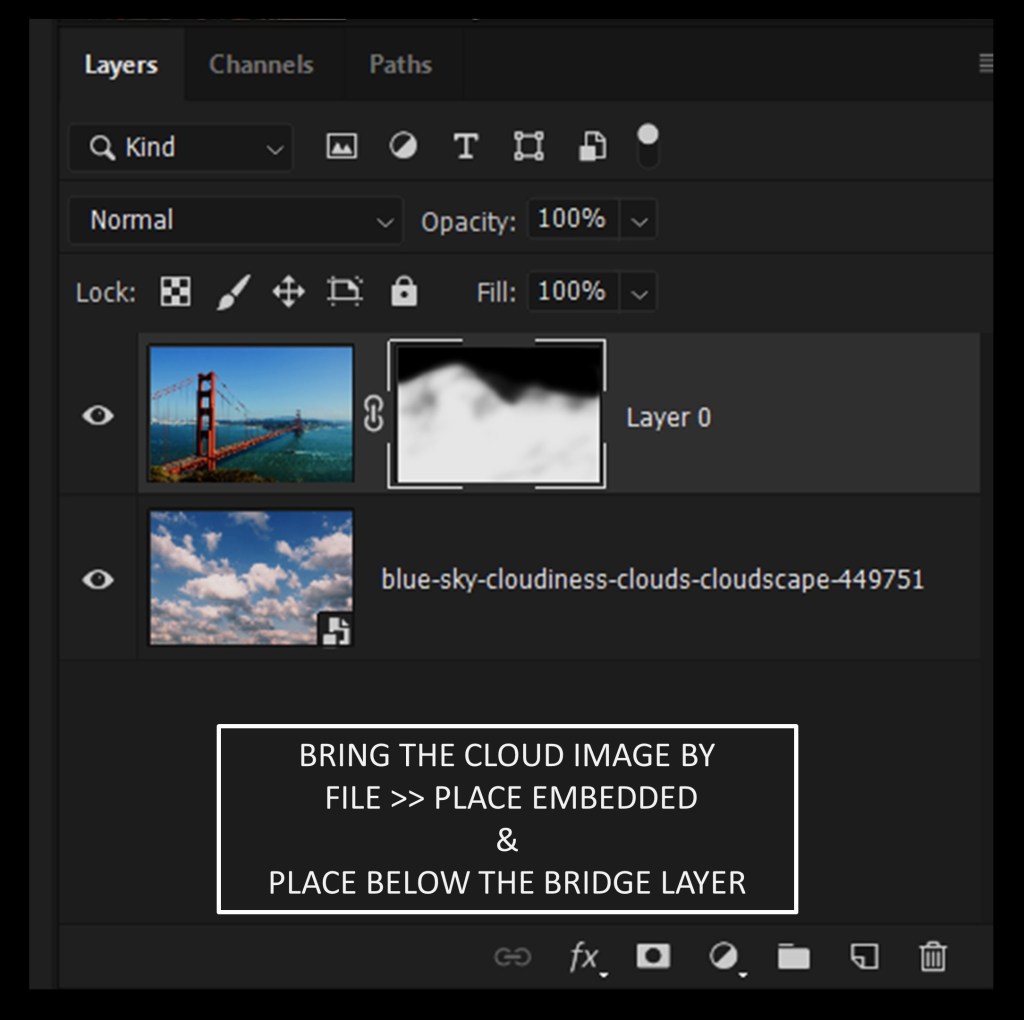Screen dimensions: 1024x1020
Task: Click the add layer mask button
Action: click(x=653, y=957)
